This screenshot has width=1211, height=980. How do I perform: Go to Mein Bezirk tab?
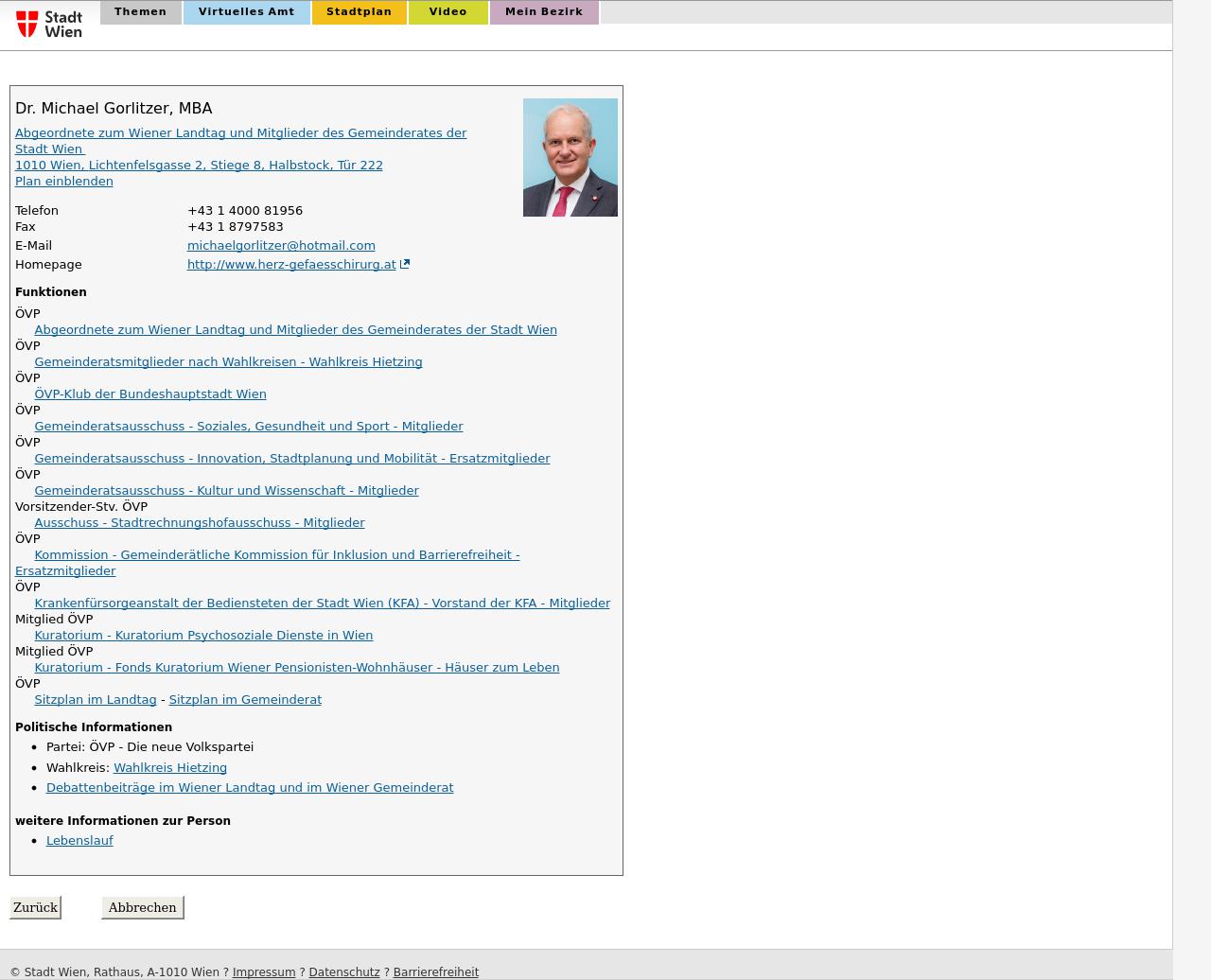[x=543, y=12]
